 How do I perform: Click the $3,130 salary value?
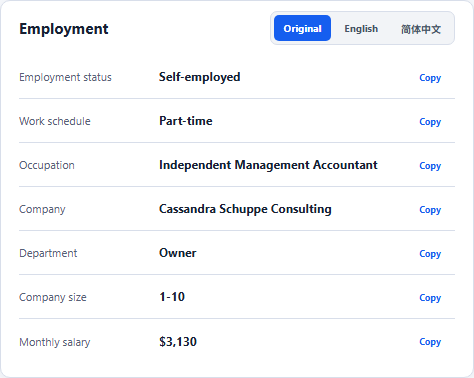tap(178, 342)
